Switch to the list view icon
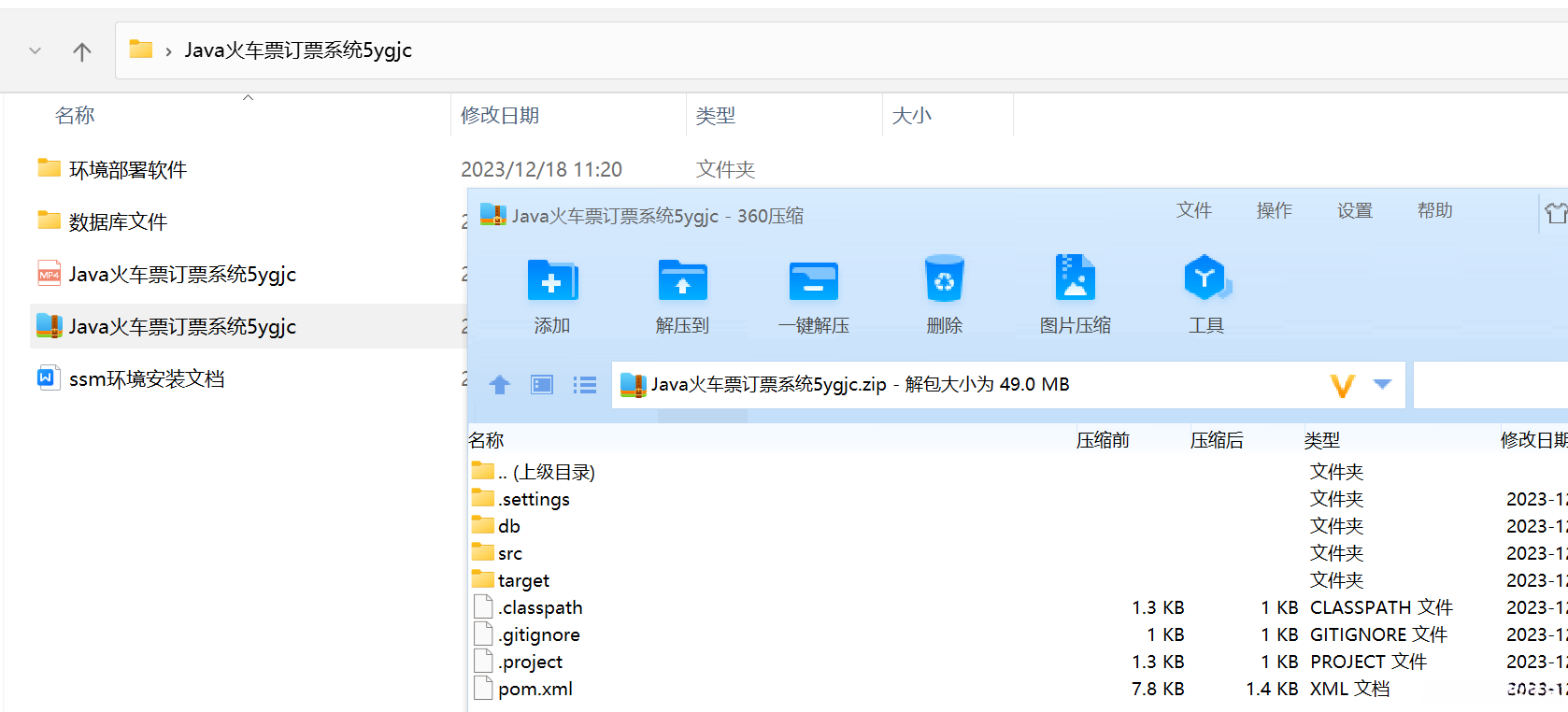 point(585,385)
